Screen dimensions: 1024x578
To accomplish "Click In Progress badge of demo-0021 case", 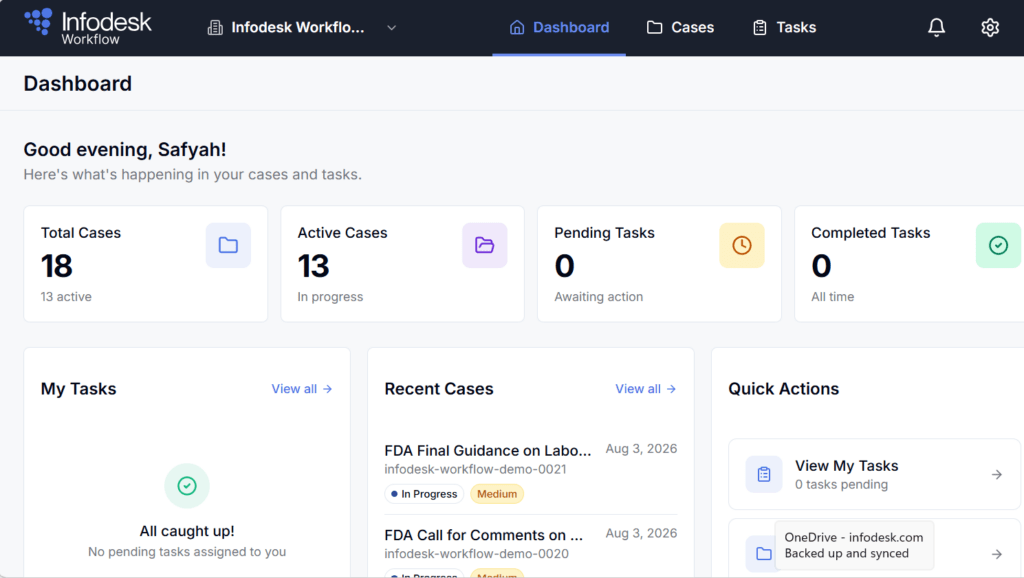I will (x=424, y=494).
